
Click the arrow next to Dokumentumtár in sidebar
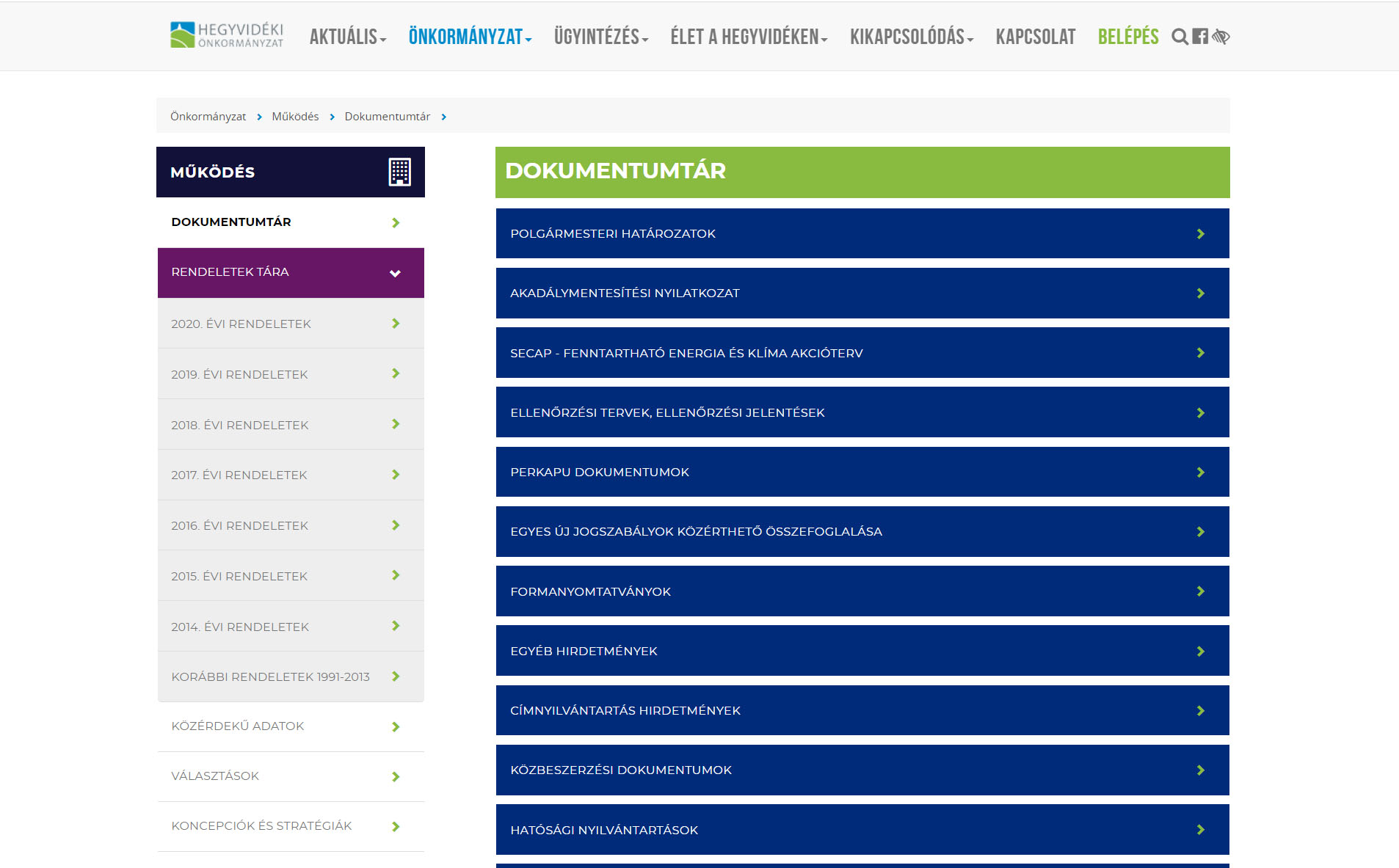pyautogui.click(x=396, y=222)
